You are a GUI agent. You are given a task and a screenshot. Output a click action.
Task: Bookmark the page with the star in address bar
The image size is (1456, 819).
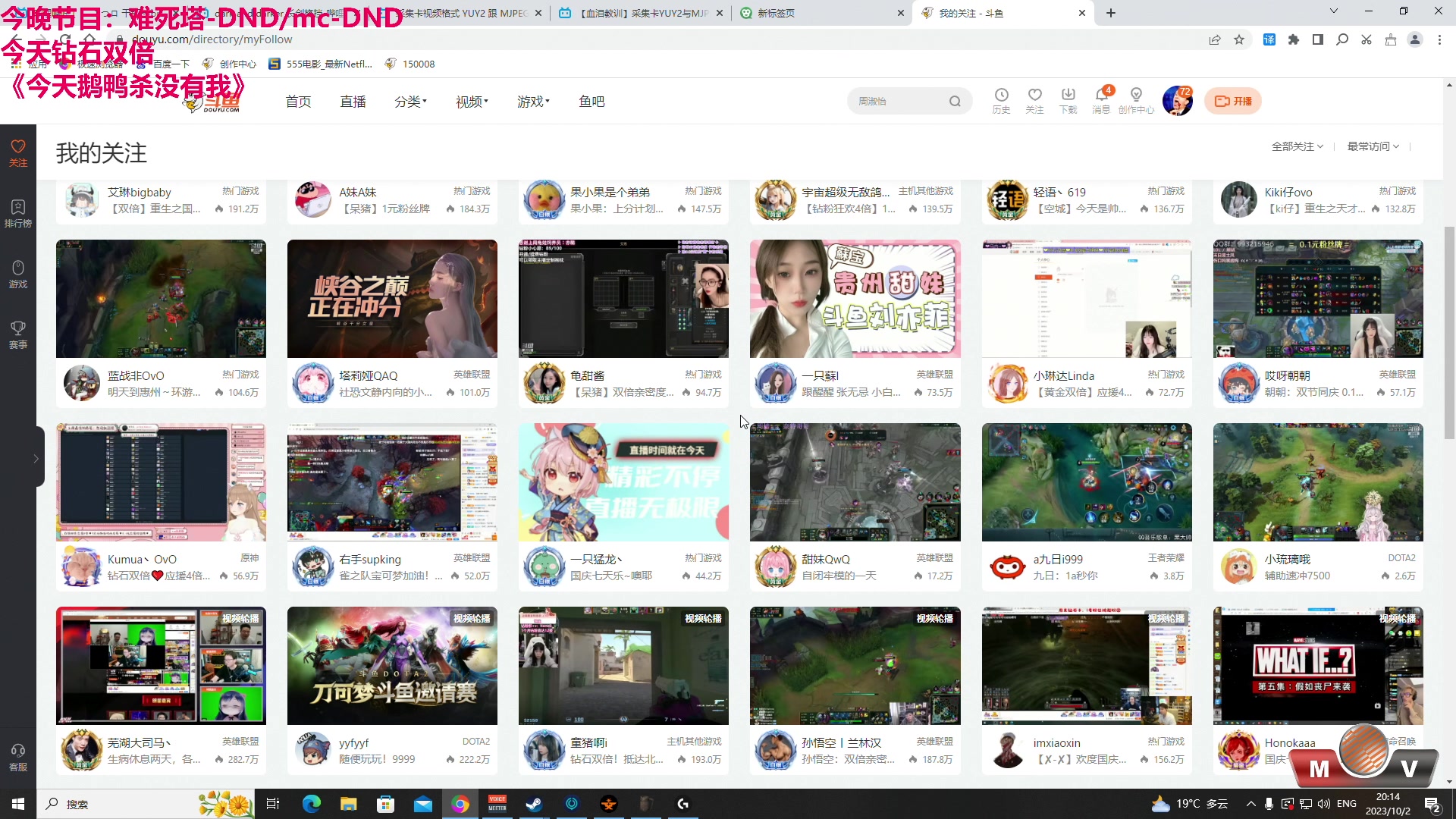pos(1240,39)
